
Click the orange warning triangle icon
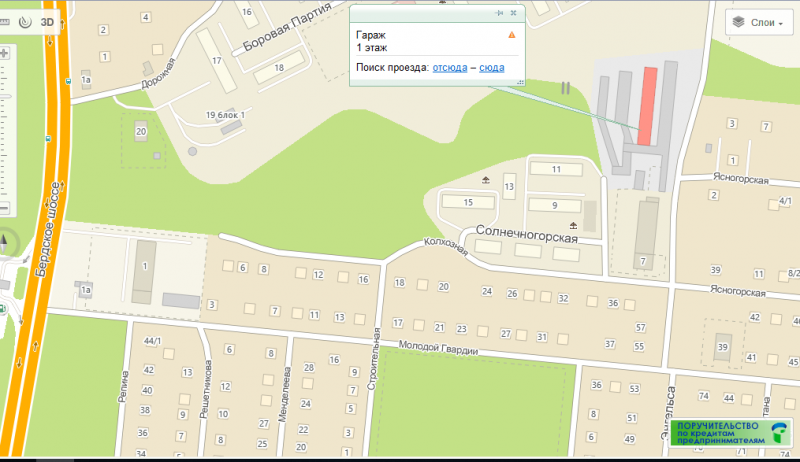coord(512,35)
